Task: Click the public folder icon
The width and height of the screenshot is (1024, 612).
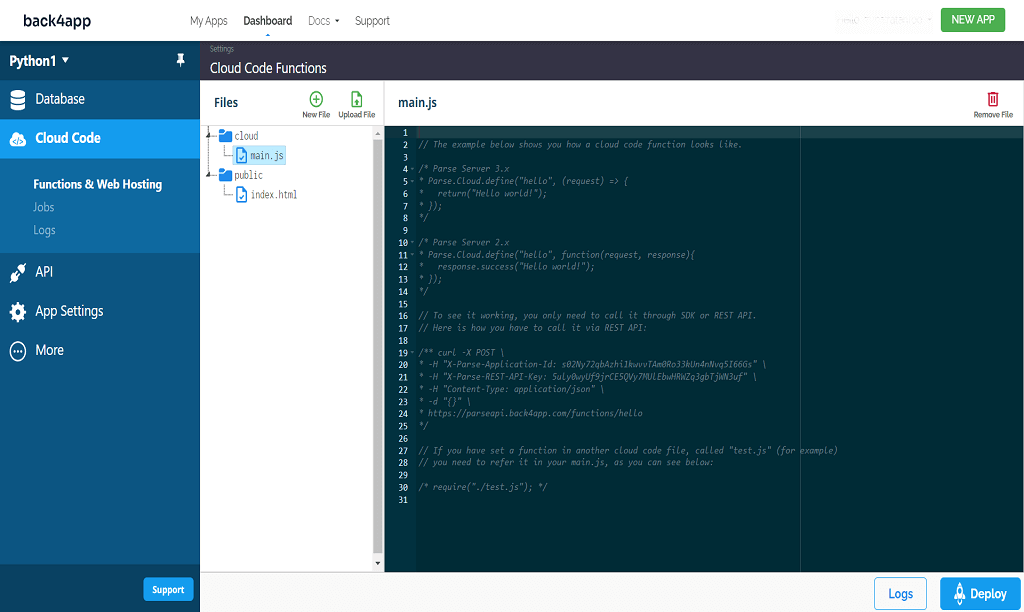Action: pyautogui.click(x=225, y=174)
